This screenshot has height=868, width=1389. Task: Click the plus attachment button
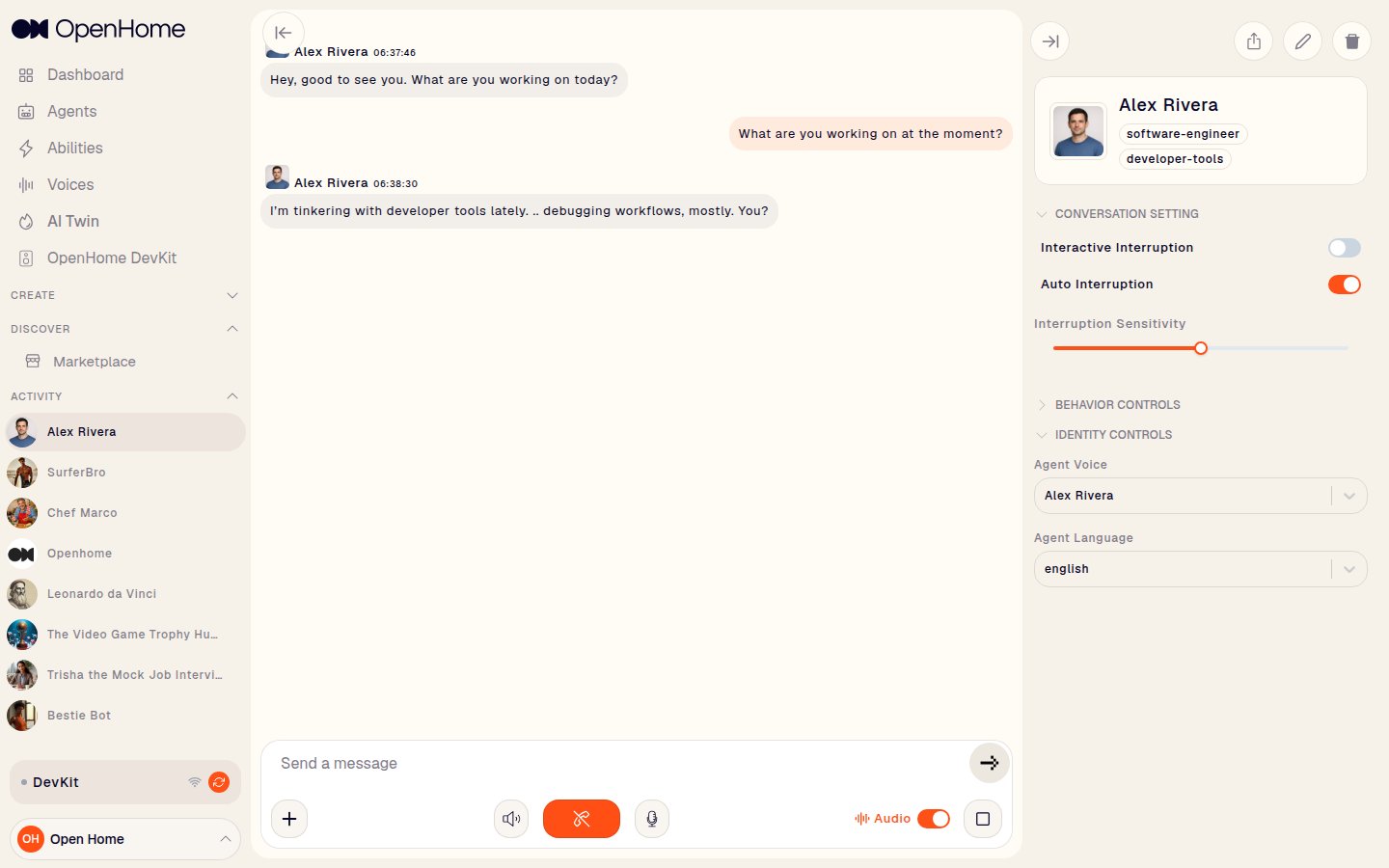click(289, 819)
